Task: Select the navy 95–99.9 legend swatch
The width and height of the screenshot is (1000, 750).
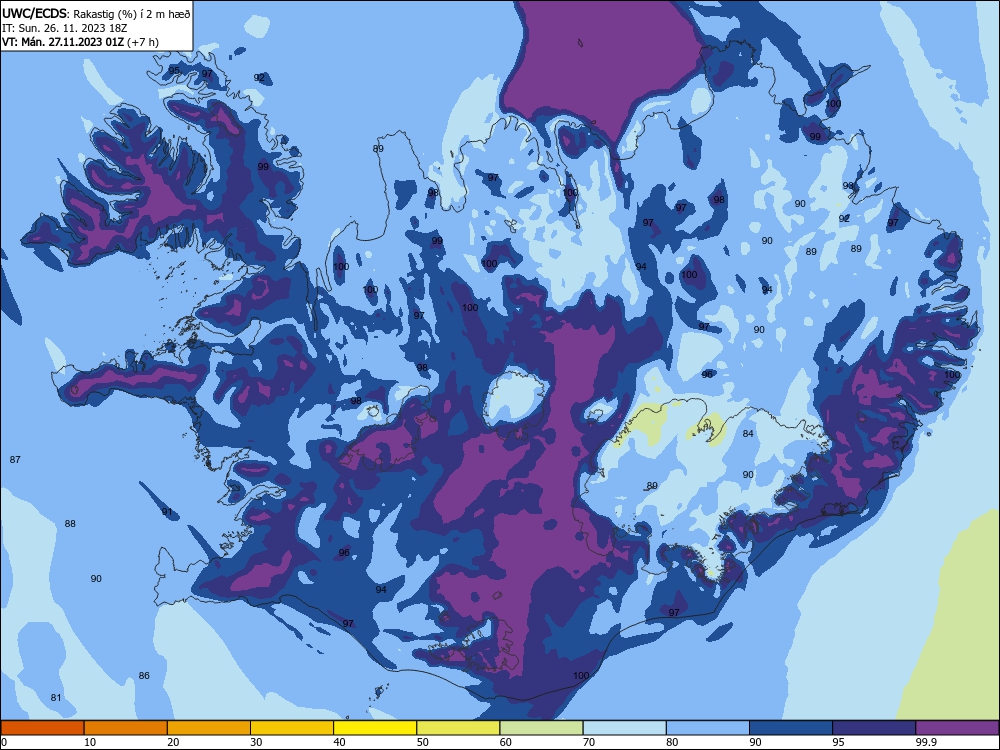Action: point(874,728)
